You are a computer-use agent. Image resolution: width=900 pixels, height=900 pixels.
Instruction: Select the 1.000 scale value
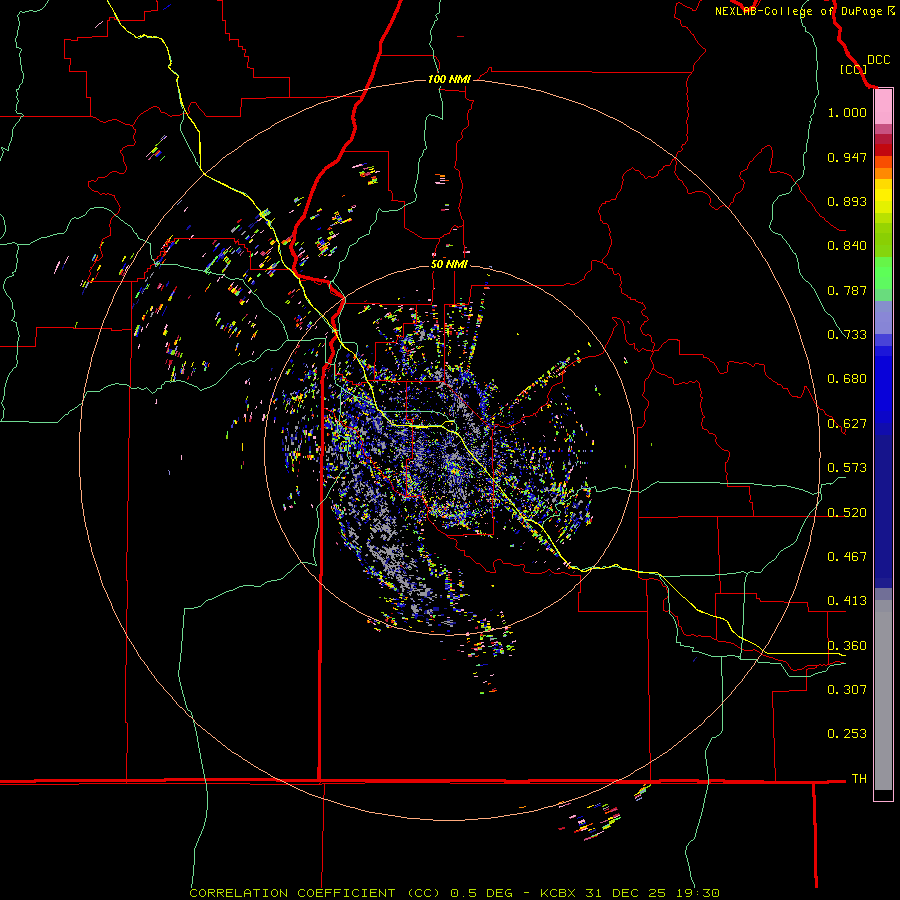point(847,112)
